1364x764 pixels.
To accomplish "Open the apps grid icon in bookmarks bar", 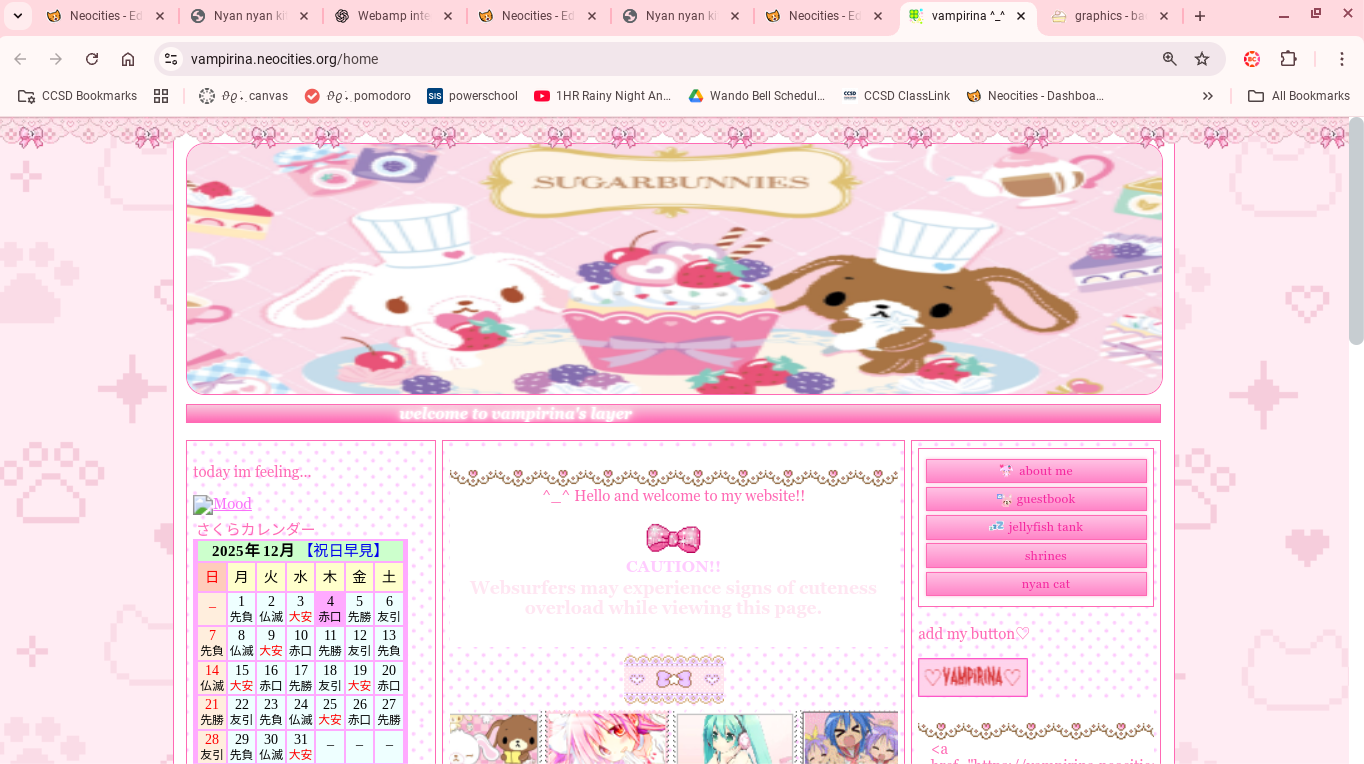I will [161, 96].
